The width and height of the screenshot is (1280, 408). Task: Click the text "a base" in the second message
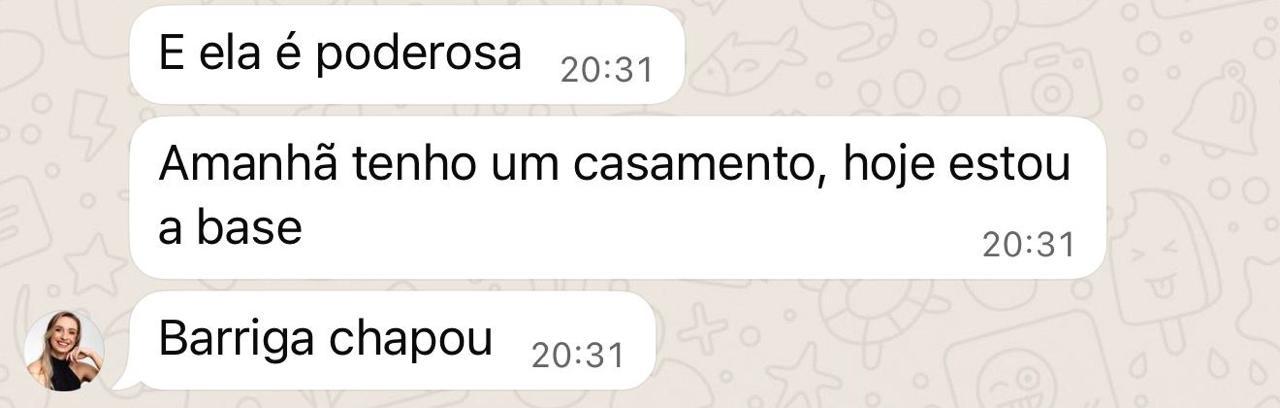[x=230, y=229]
